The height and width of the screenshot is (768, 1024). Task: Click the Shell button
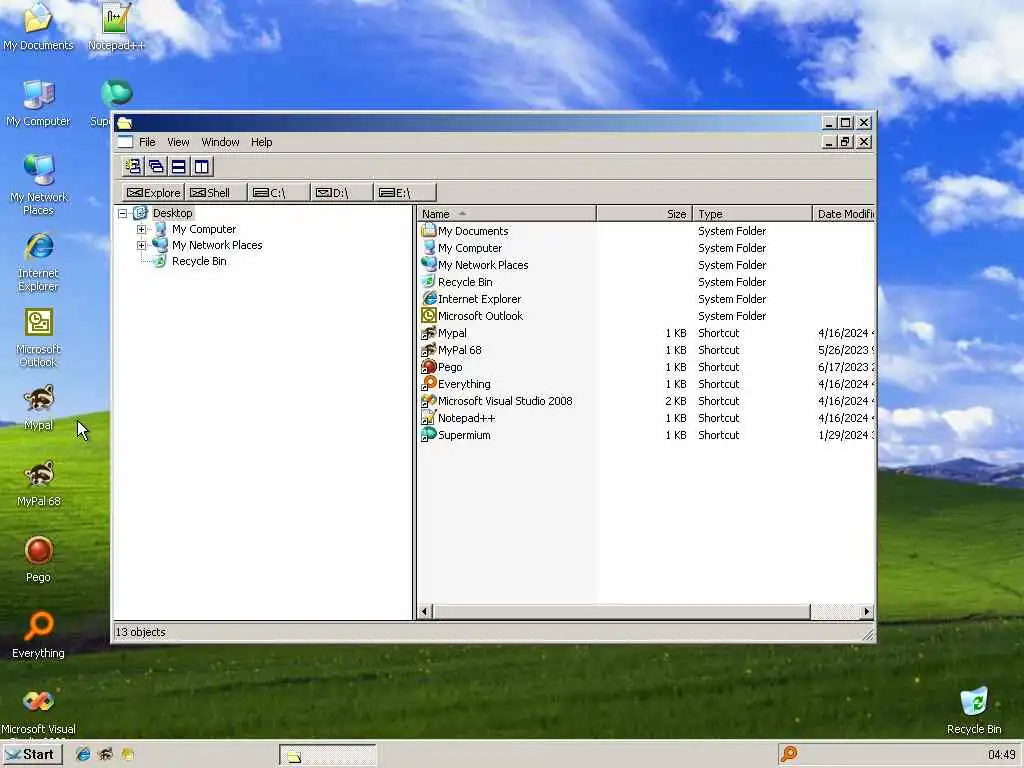point(216,193)
